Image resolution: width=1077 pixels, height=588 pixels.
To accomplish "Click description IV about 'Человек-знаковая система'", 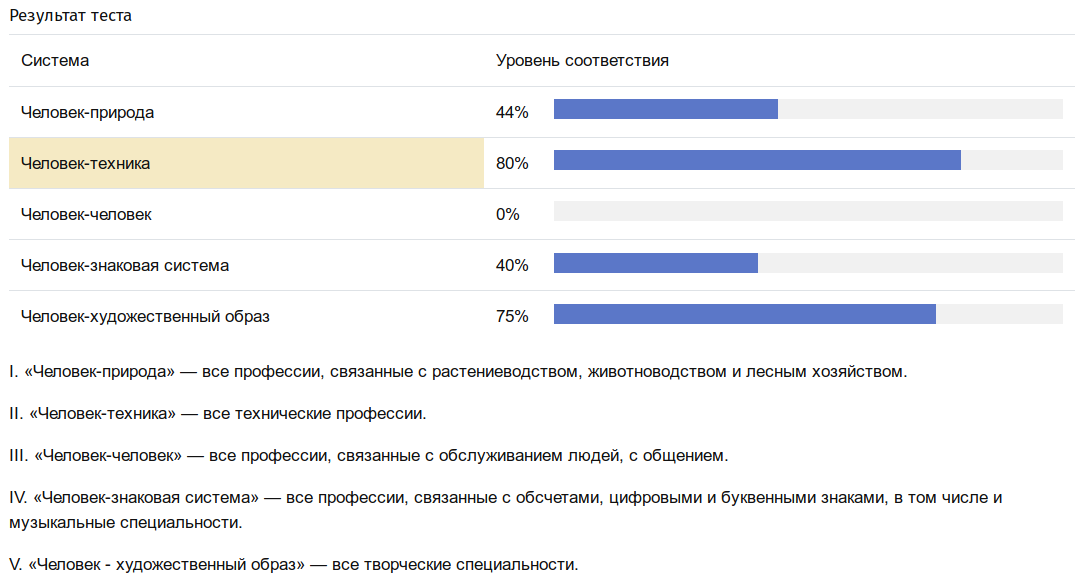I will [x=506, y=510].
